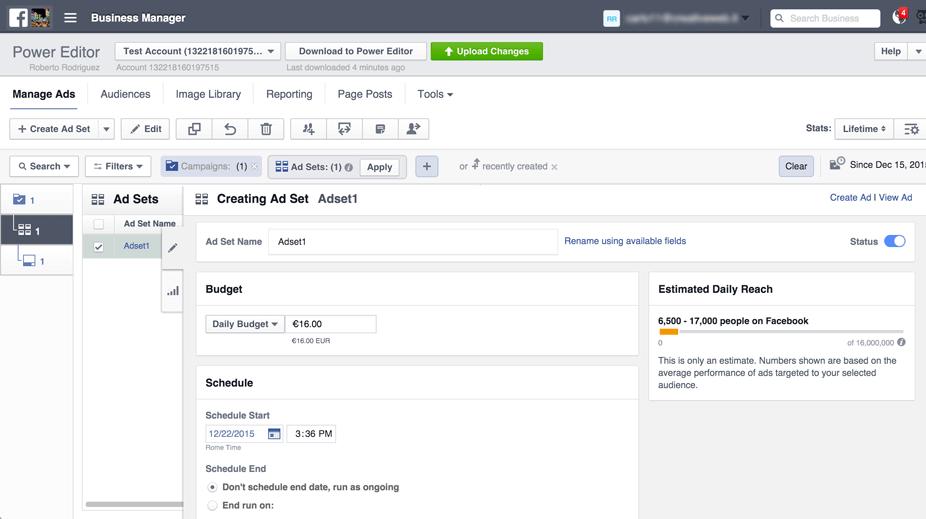926x519 pixels.
Task: Click the €16.00 budget amount field
Action: point(331,324)
